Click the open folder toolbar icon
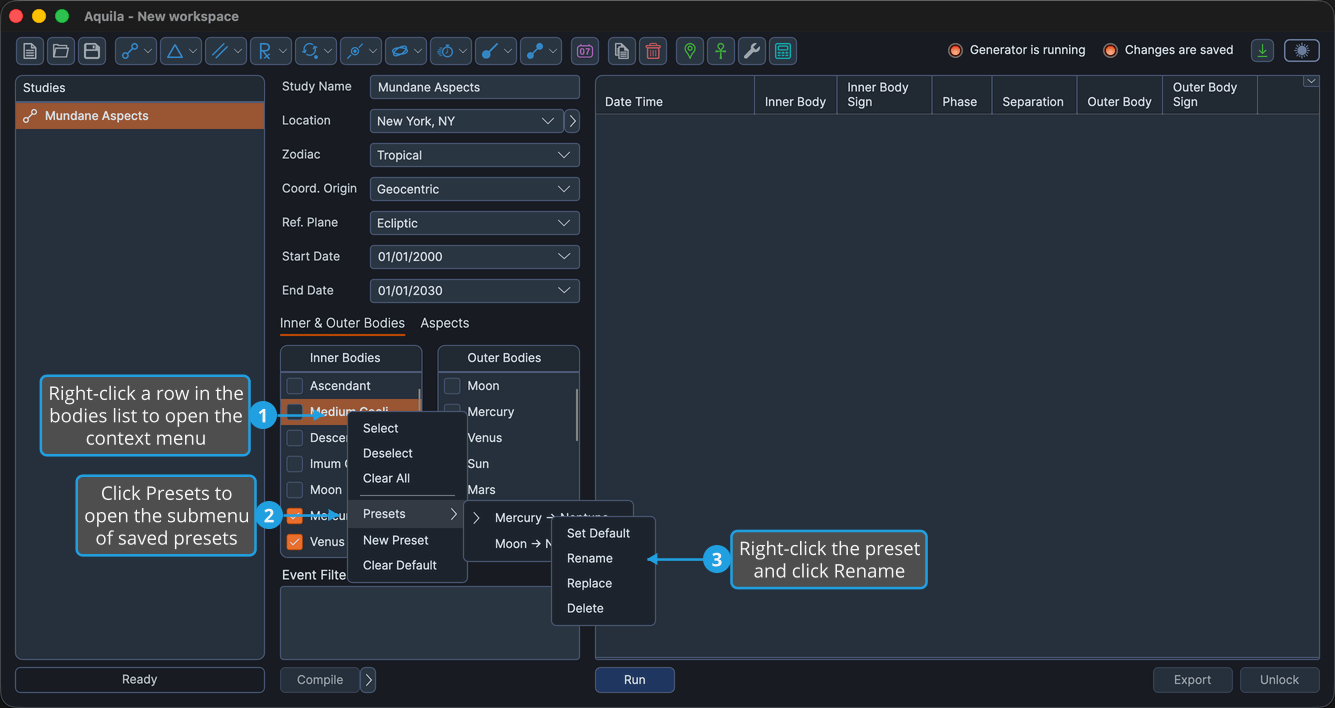This screenshot has width=1335, height=708. tap(61, 51)
